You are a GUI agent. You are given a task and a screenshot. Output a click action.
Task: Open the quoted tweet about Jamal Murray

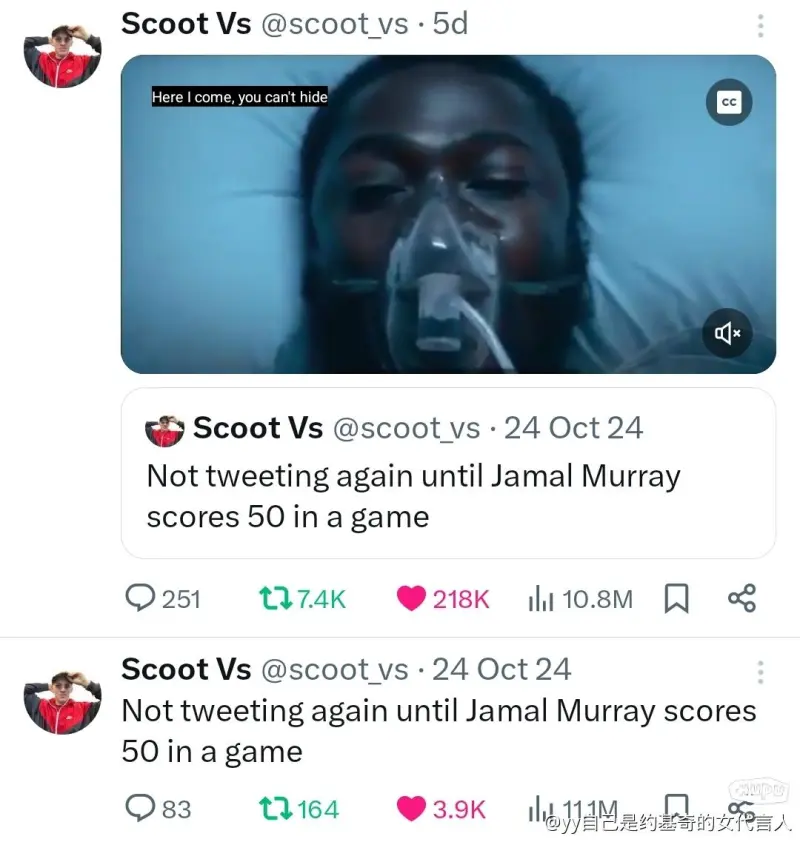(x=448, y=473)
